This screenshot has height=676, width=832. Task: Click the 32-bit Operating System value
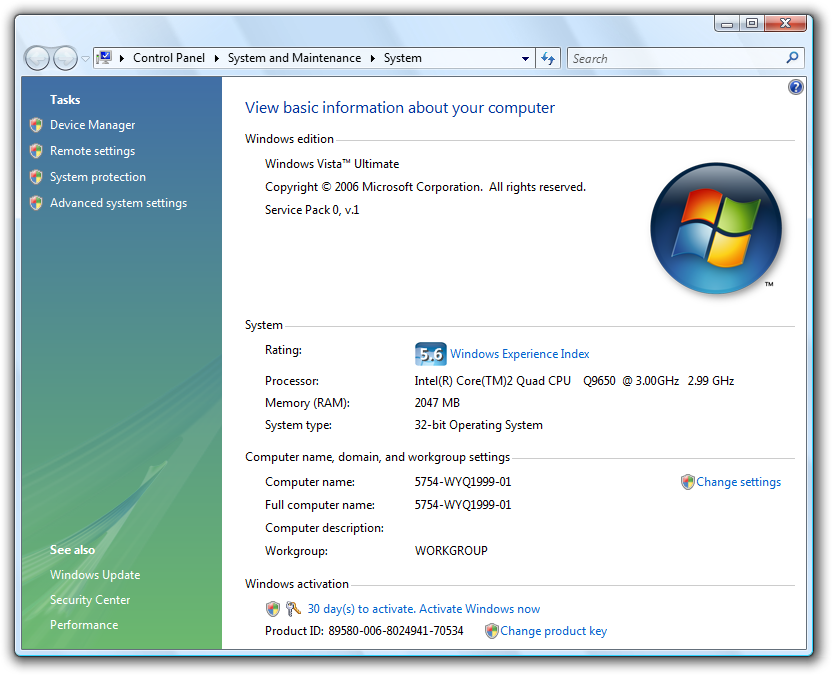click(478, 425)
